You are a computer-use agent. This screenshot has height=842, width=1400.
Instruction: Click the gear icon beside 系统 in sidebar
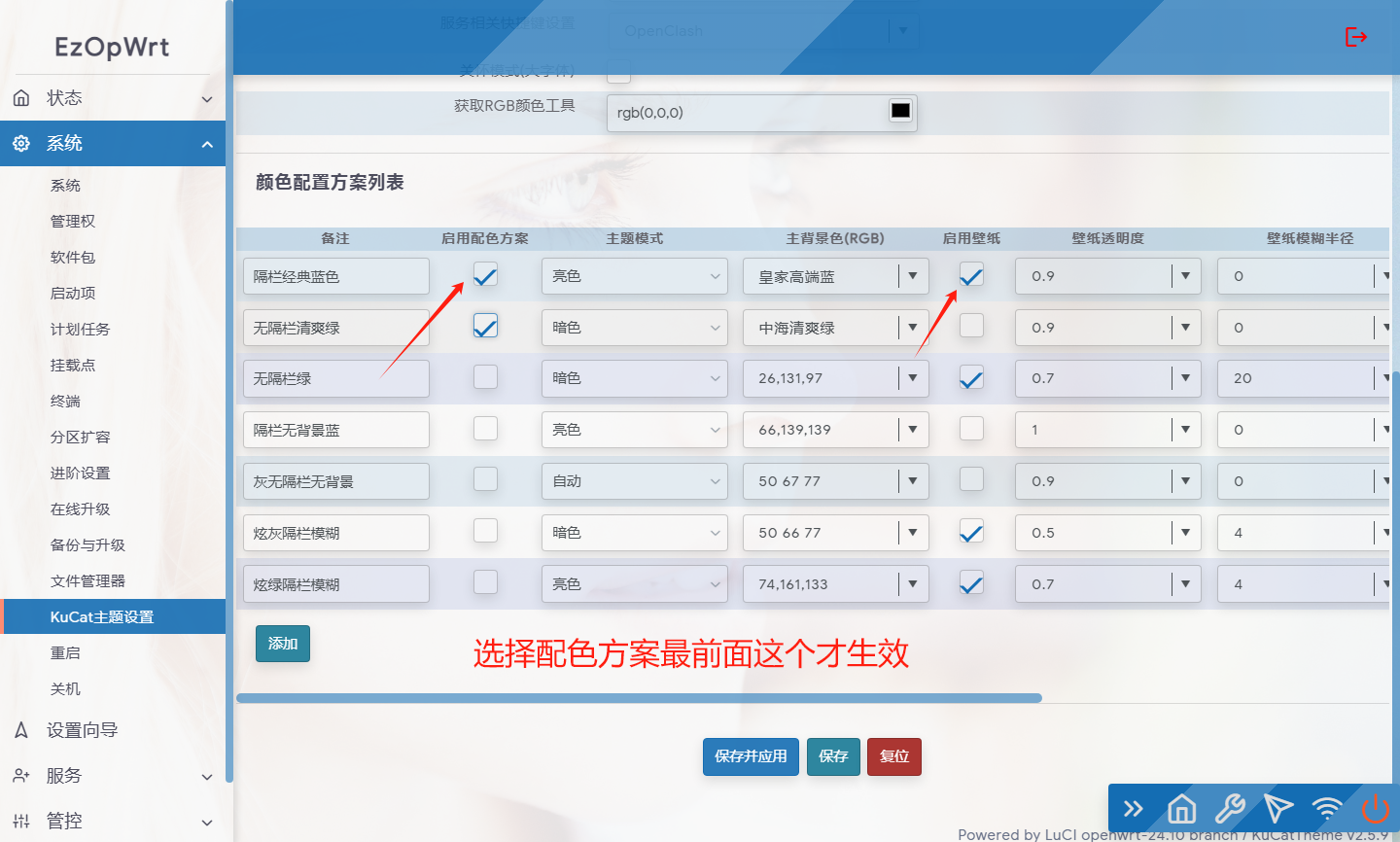(21, 144)
